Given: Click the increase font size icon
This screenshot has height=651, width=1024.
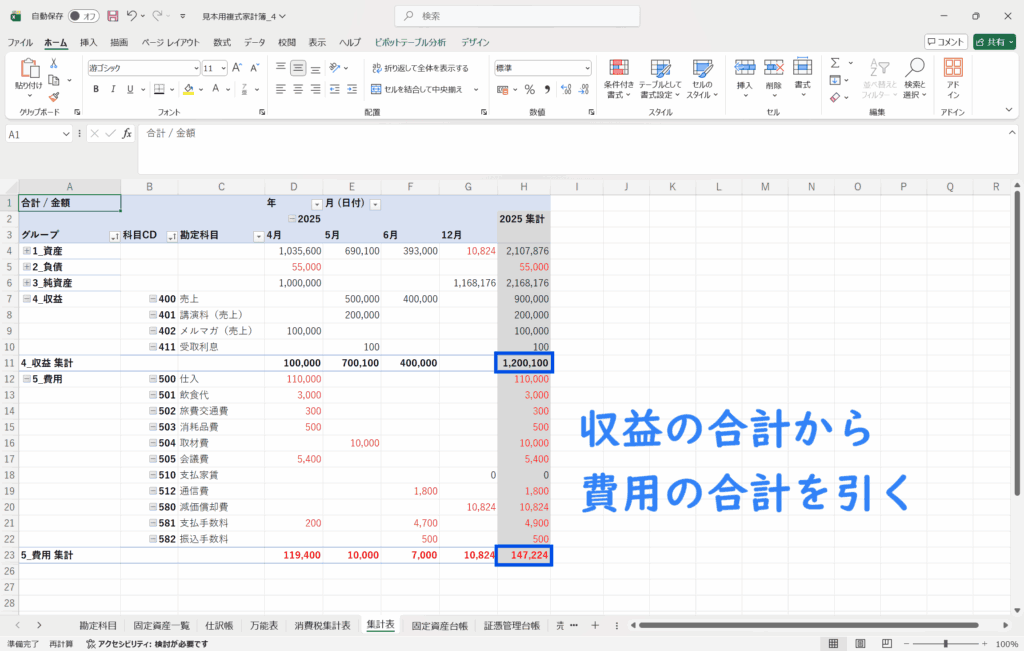Looking at the screenshot, I should coord(238,68).
